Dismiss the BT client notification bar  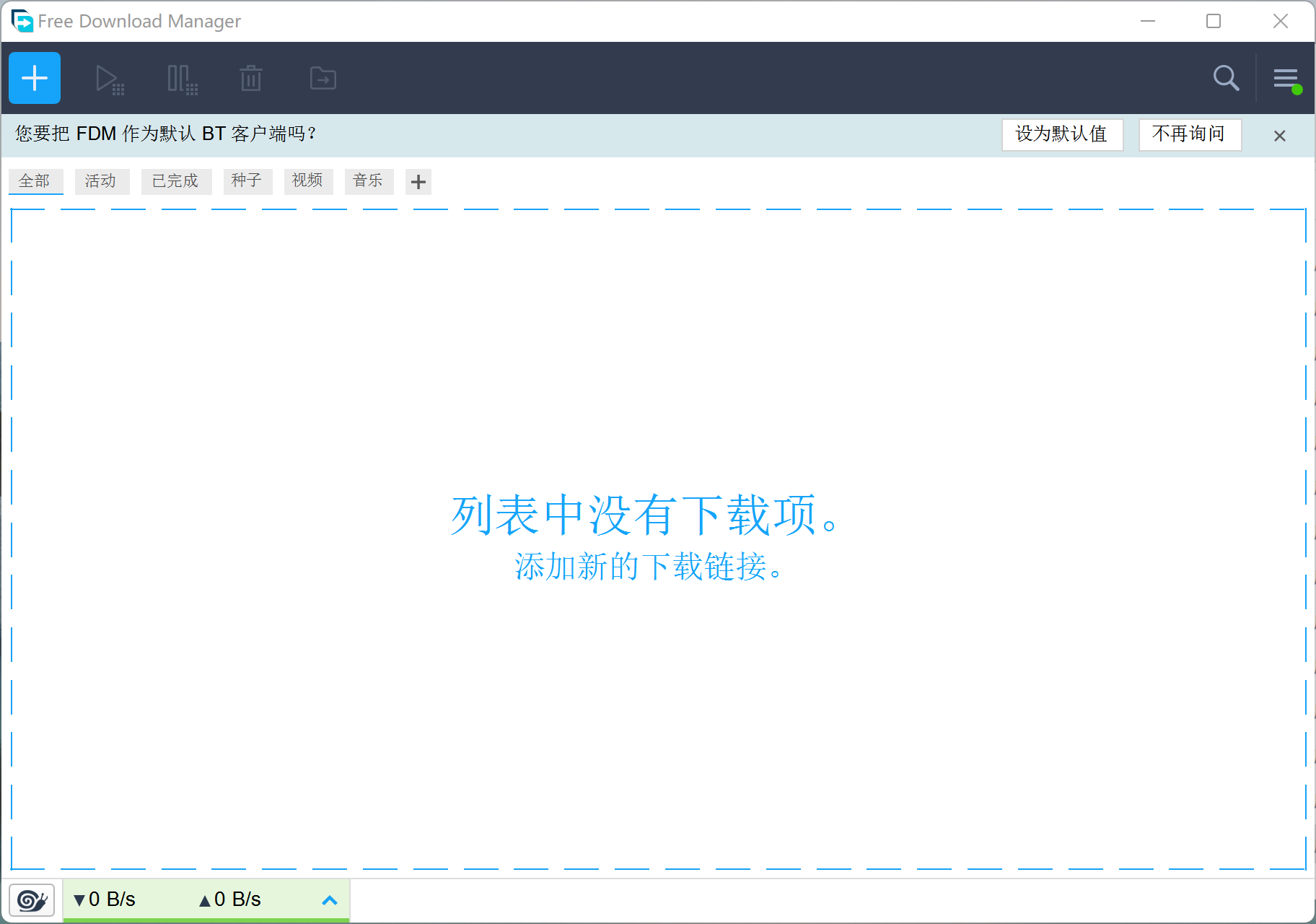[x=1281, y=135]
